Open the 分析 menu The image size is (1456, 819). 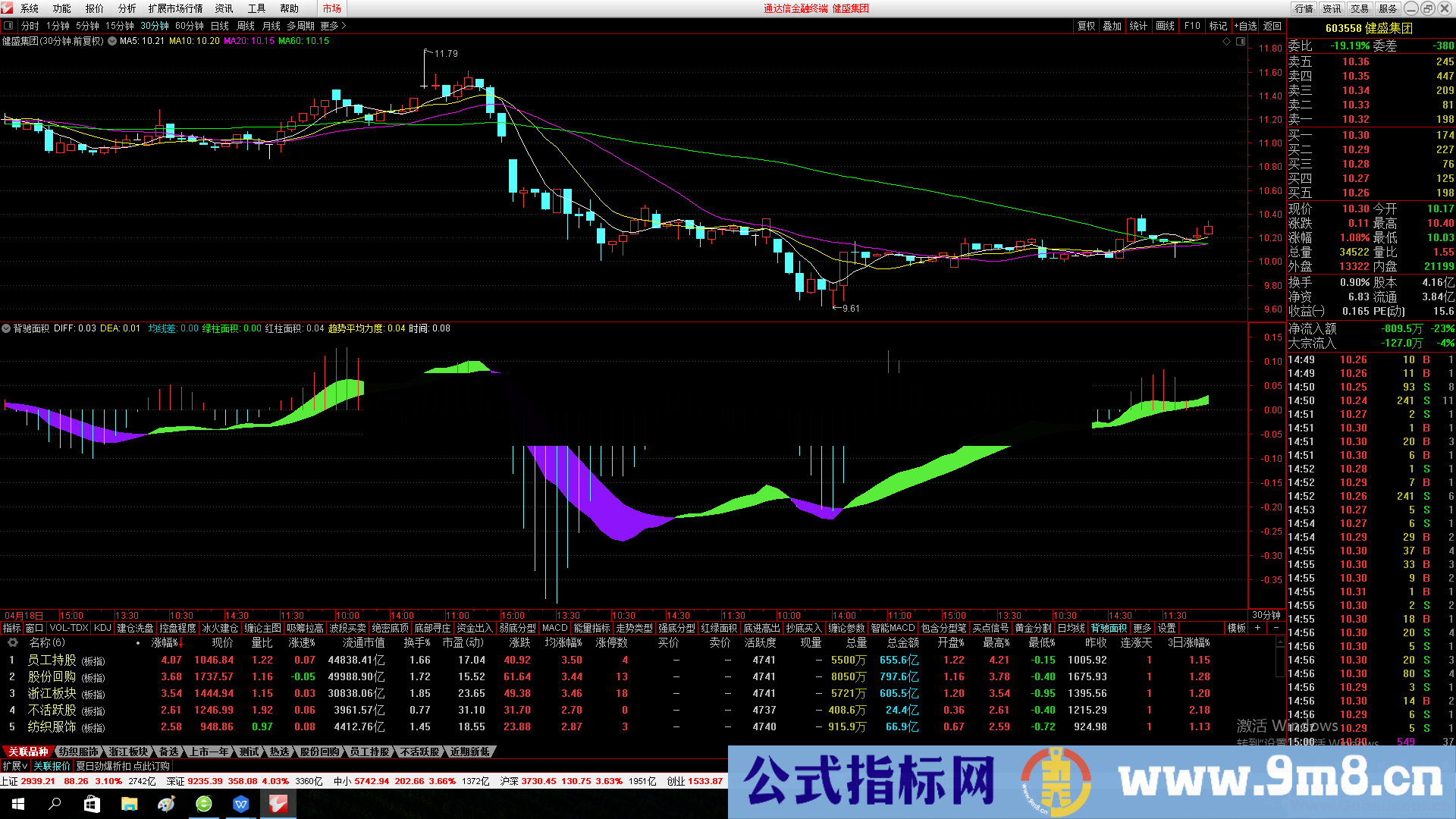click(127, 8)
